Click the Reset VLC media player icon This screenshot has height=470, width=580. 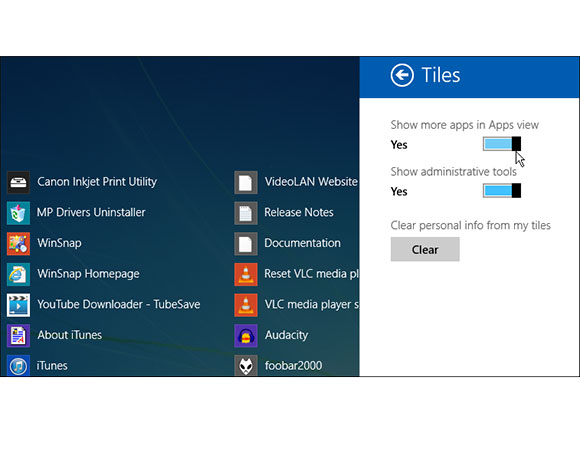pos(246,274)
